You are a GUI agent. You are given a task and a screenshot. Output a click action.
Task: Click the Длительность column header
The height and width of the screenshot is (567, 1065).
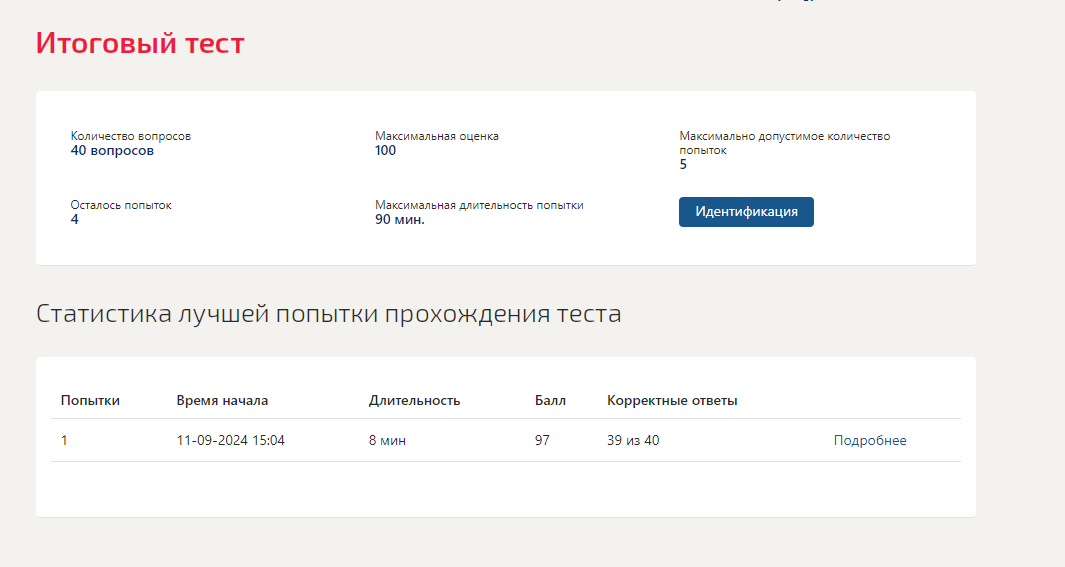pyautogui.click(x=414, y=401)
